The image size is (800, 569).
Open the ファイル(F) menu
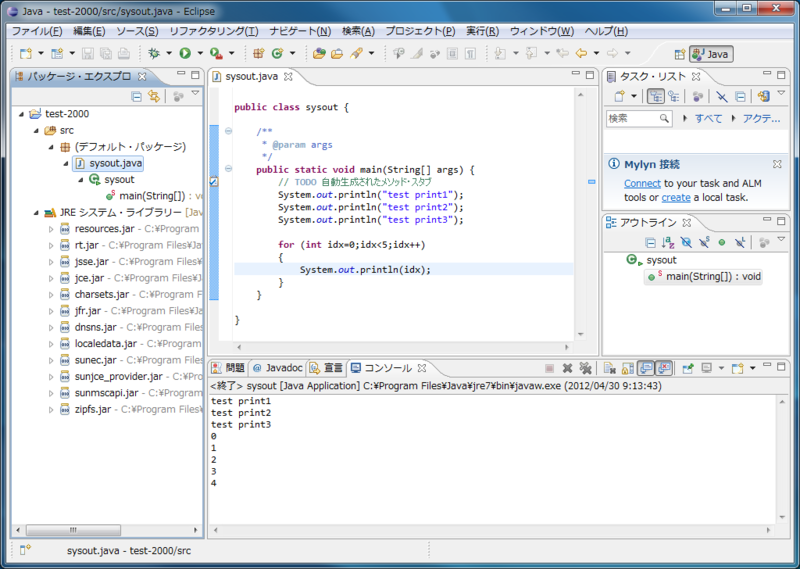tap(37, 31)
